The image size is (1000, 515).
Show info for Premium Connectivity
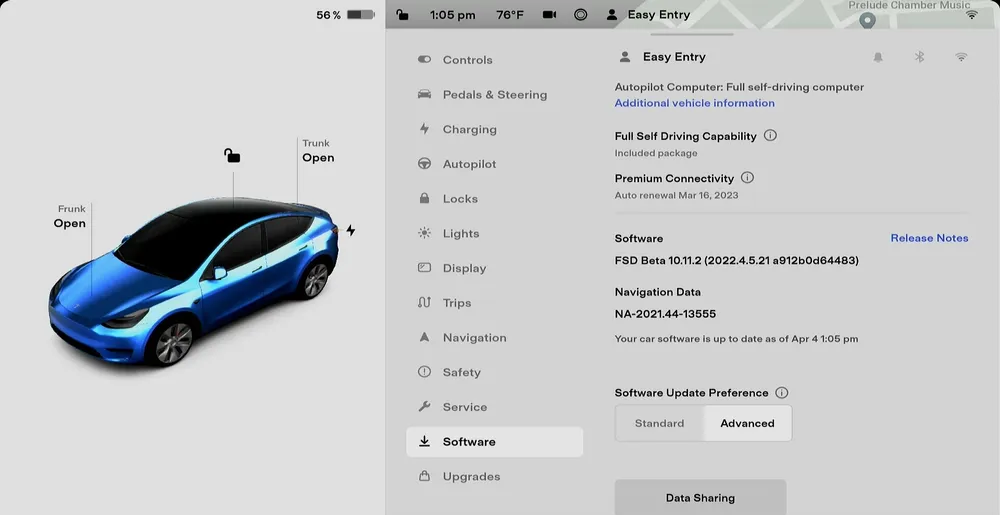pyautogui.click(x=747, y=177)
